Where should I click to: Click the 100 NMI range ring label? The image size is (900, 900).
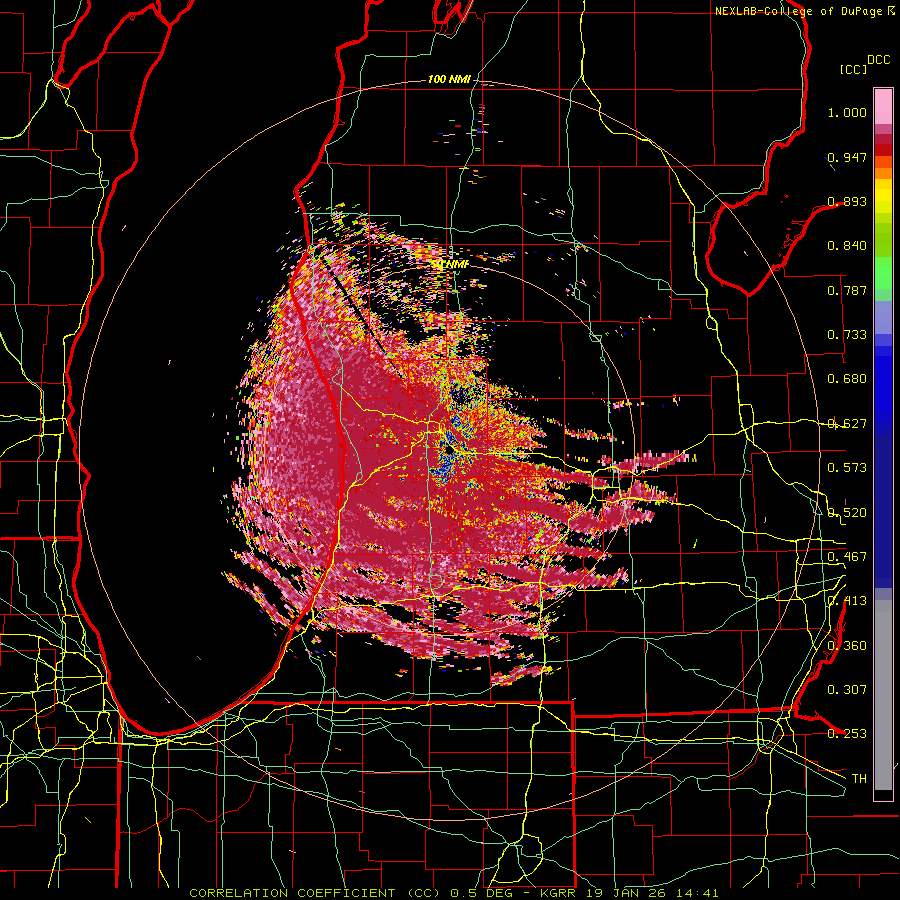click(449, 79)
